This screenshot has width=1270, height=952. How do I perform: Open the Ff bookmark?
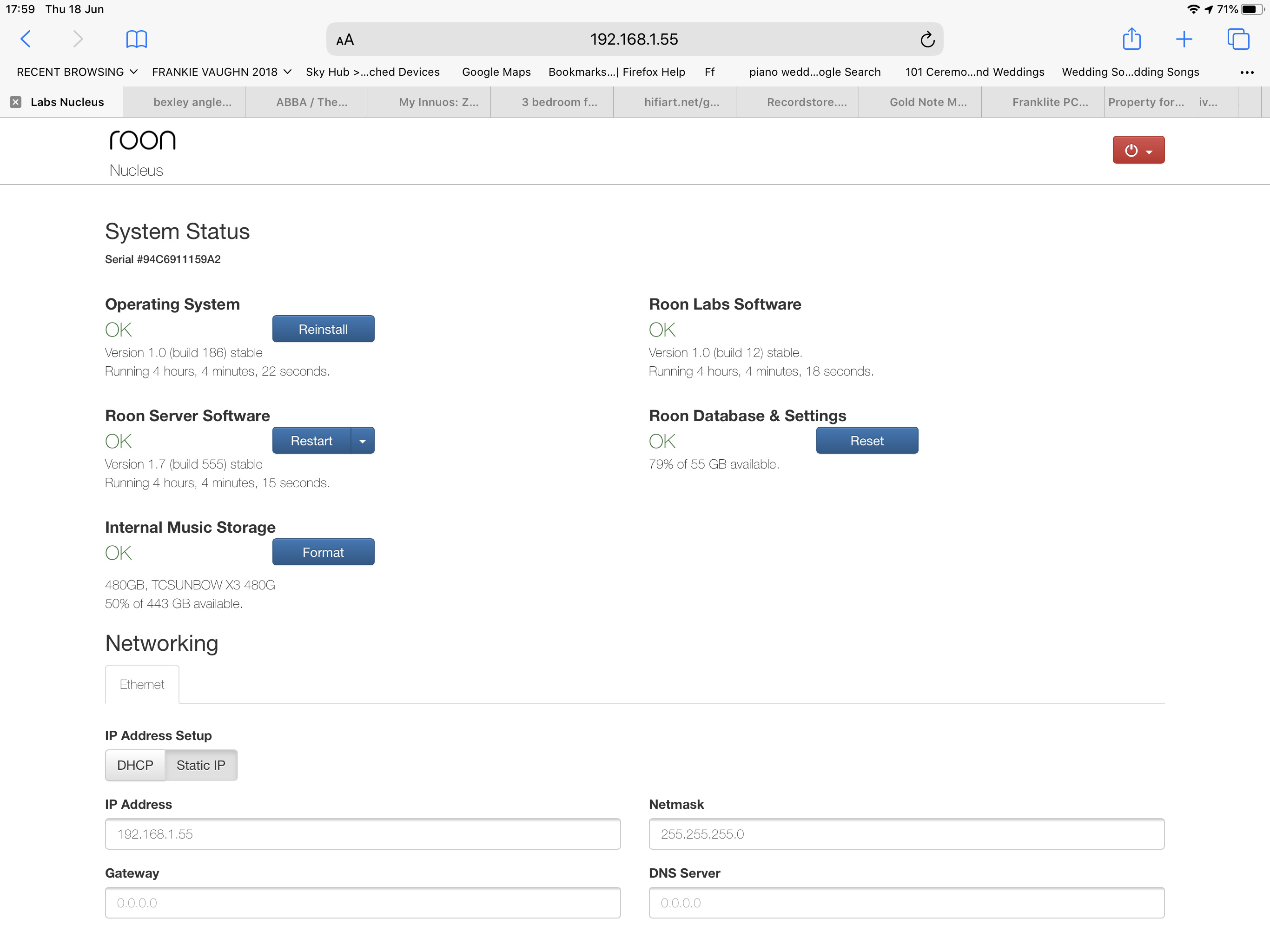point(710,72)
